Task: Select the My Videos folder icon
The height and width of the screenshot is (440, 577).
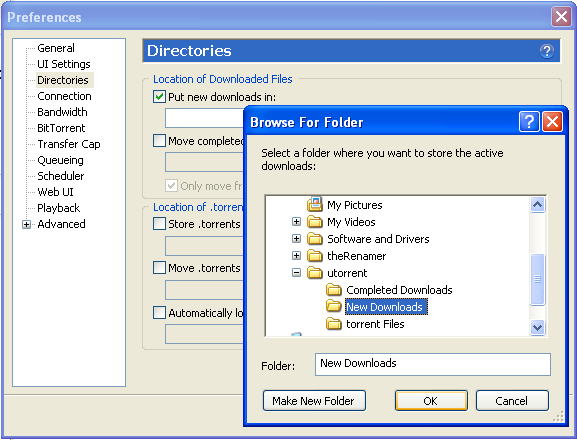Action: click(315, 221)
